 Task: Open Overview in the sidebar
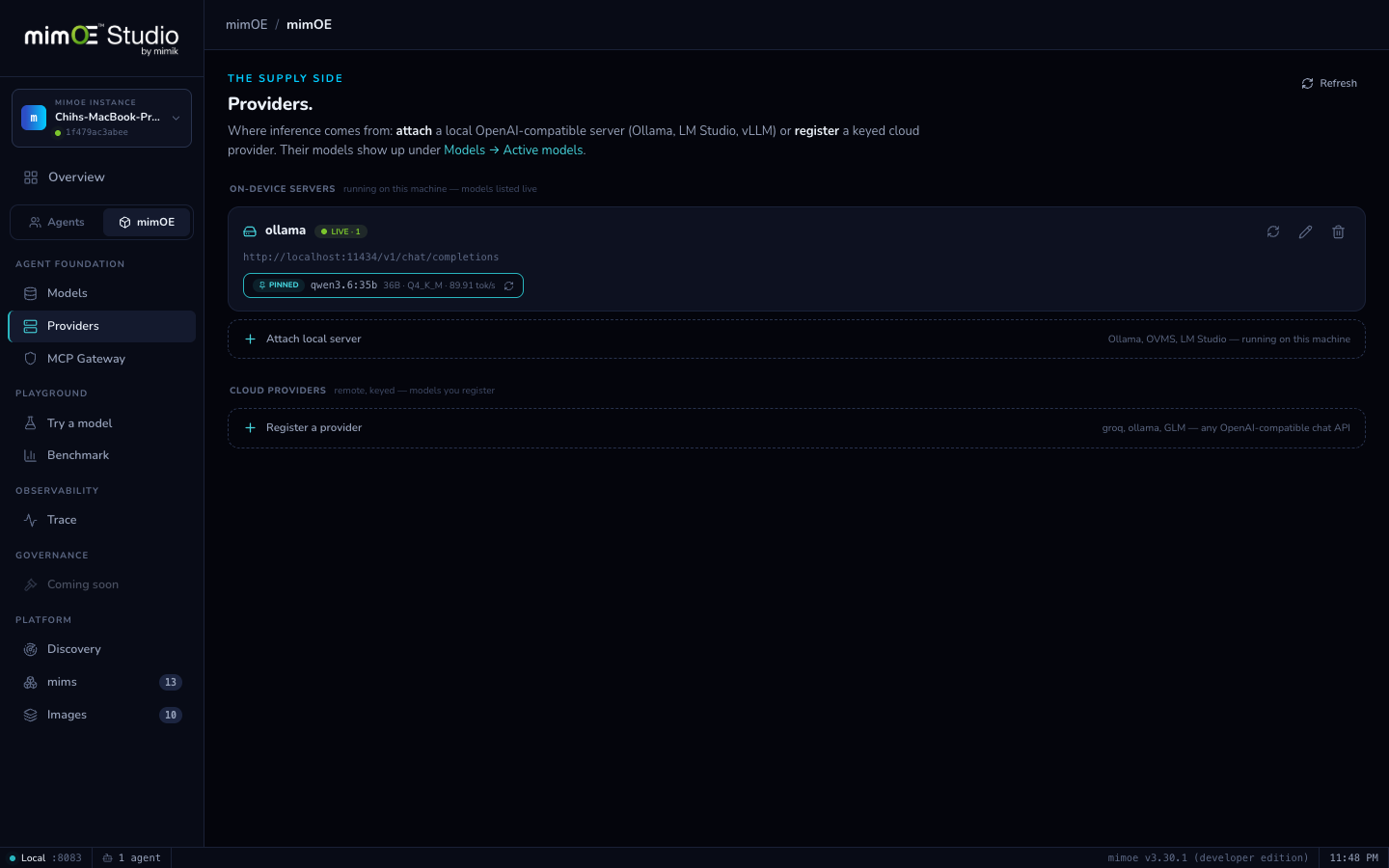click(x=101, y=177)
